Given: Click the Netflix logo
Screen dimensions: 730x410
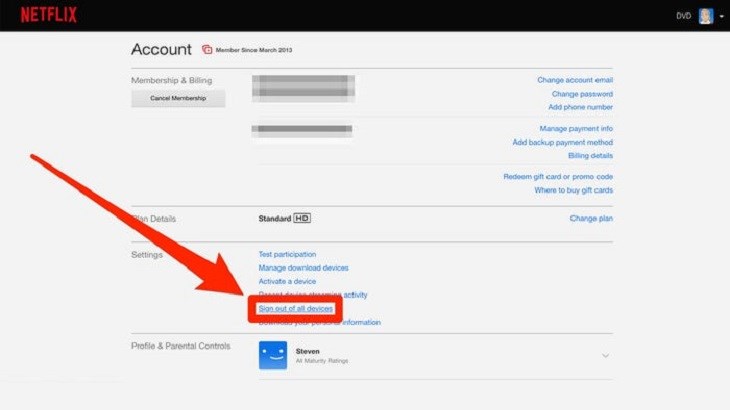Looking at the screenshot, I should tap(48, 15).
